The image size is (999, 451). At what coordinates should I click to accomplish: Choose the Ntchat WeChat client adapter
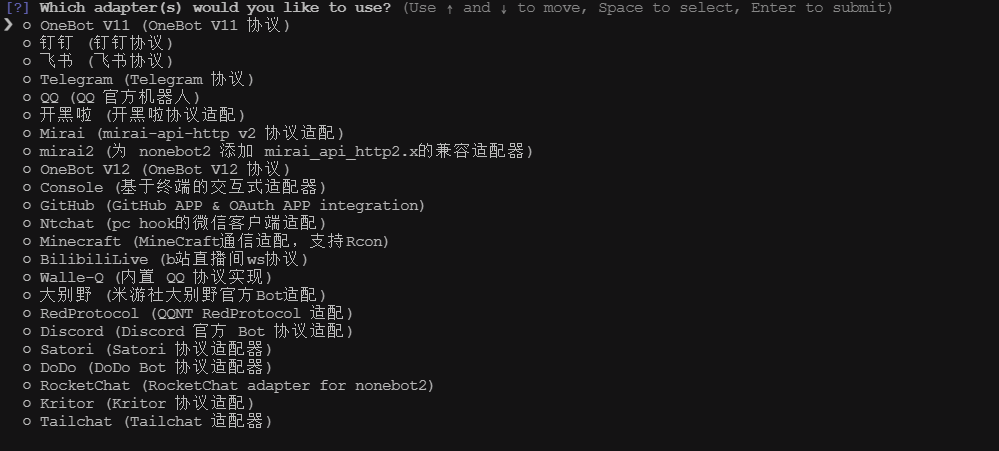coord(174,224)
